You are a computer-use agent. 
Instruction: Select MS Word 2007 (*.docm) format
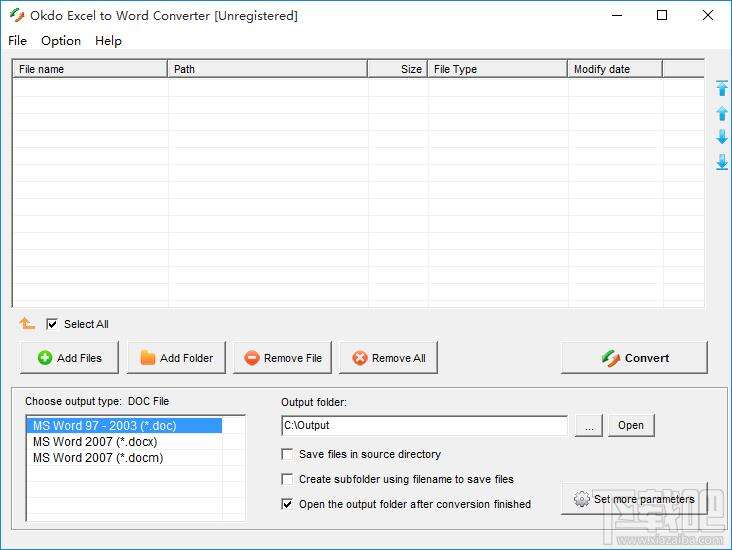(x=124, y=458)
